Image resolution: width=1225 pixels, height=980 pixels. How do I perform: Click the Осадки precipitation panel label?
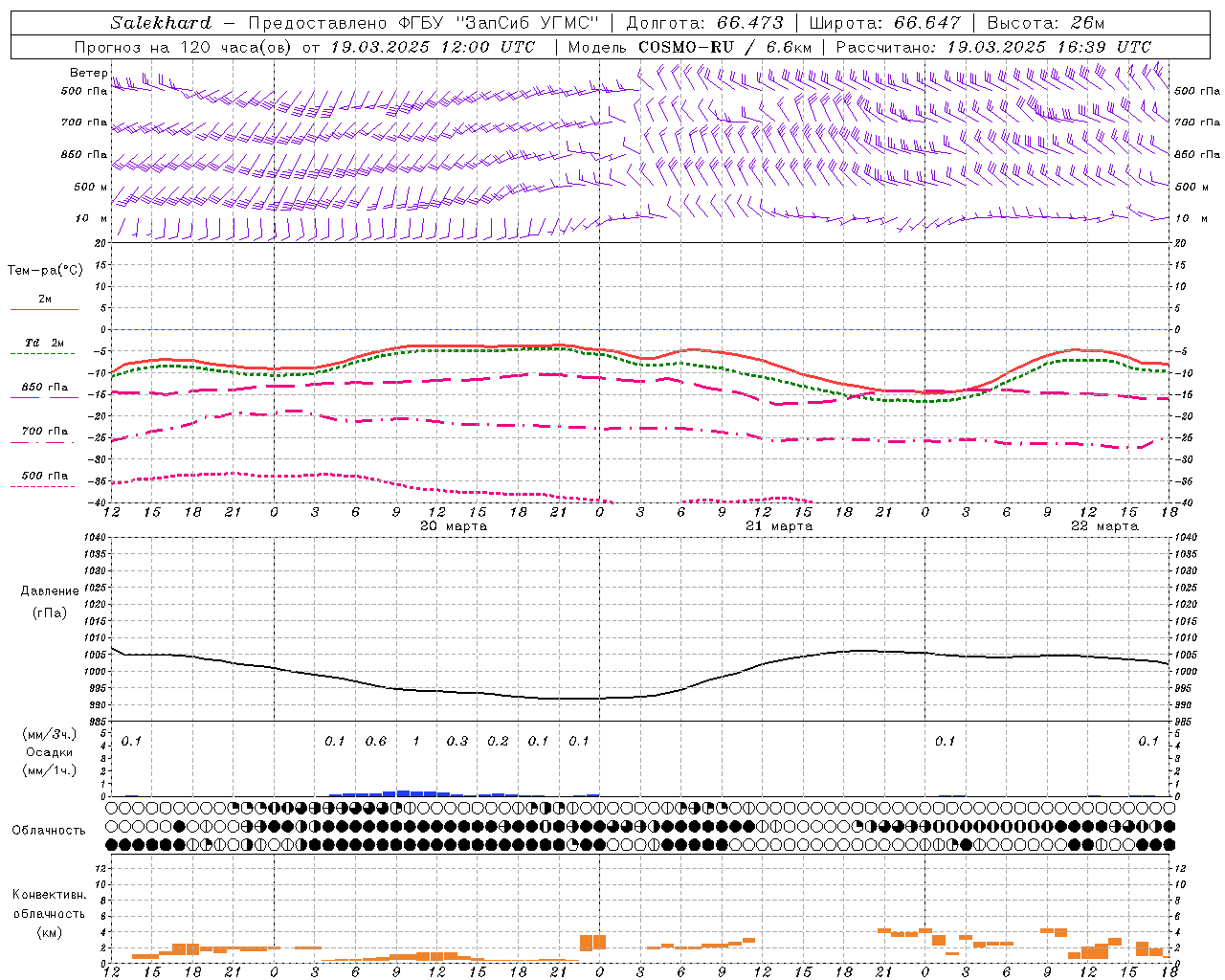(x=50, y=752)
